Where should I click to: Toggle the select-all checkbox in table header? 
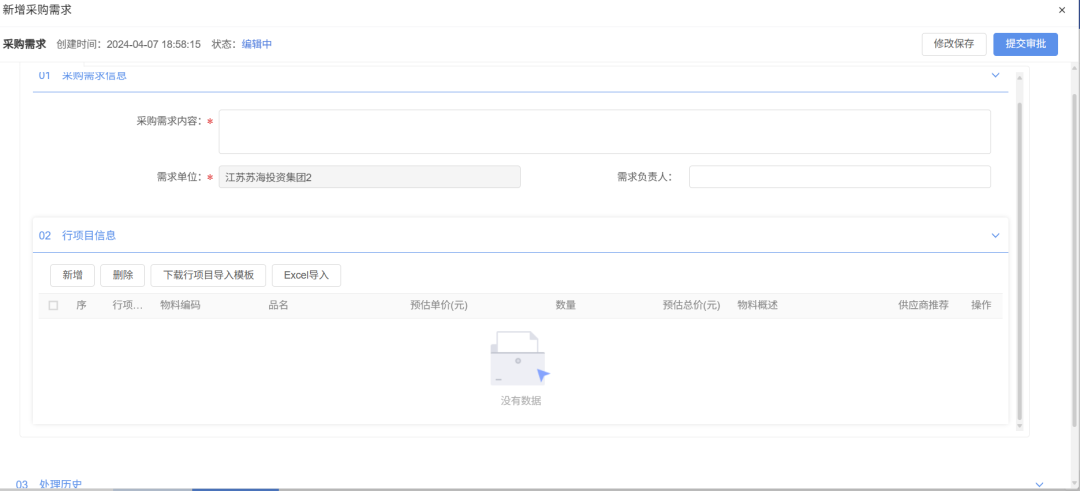(53, 305)
